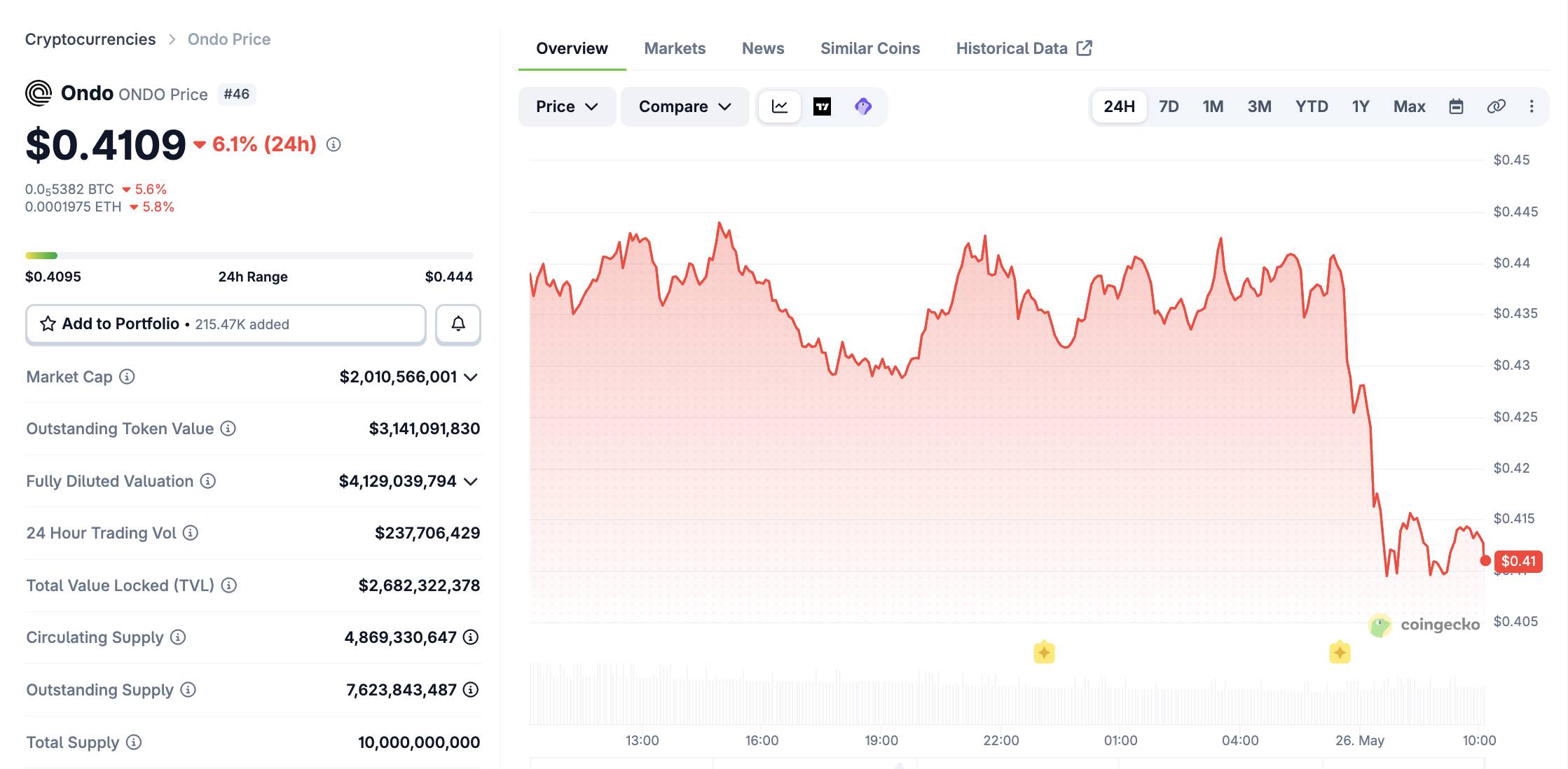
Task: Click the $0.4095 range low value
Action: pyautogui.click(x=53, y=277)
